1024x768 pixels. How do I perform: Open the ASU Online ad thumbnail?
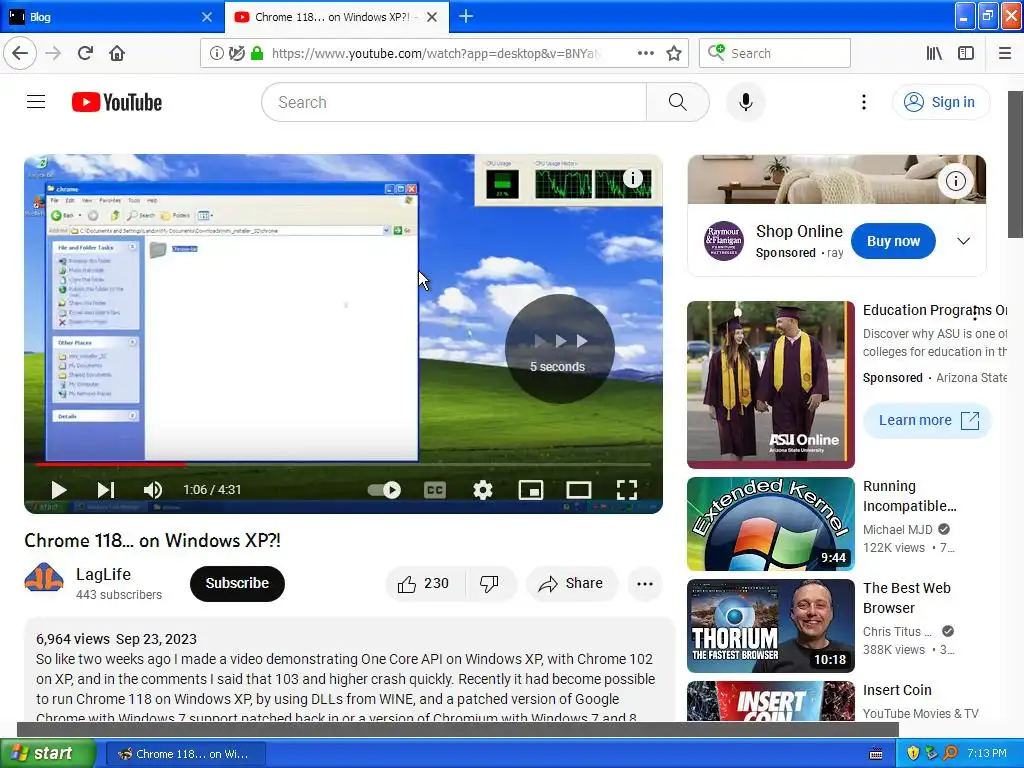click(771, 385)
